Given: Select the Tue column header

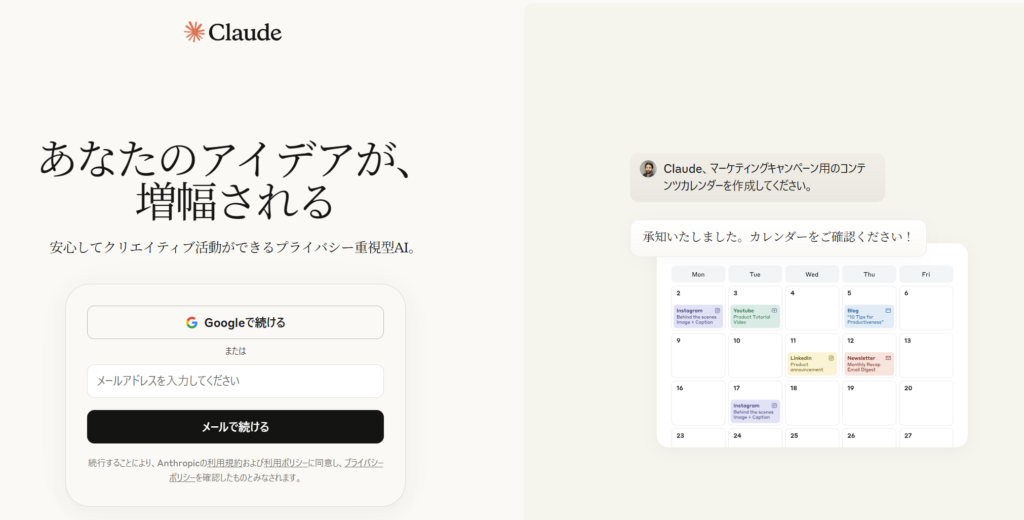Looking at the screenshot, I should pyautogui.click(x=755, y=274).
